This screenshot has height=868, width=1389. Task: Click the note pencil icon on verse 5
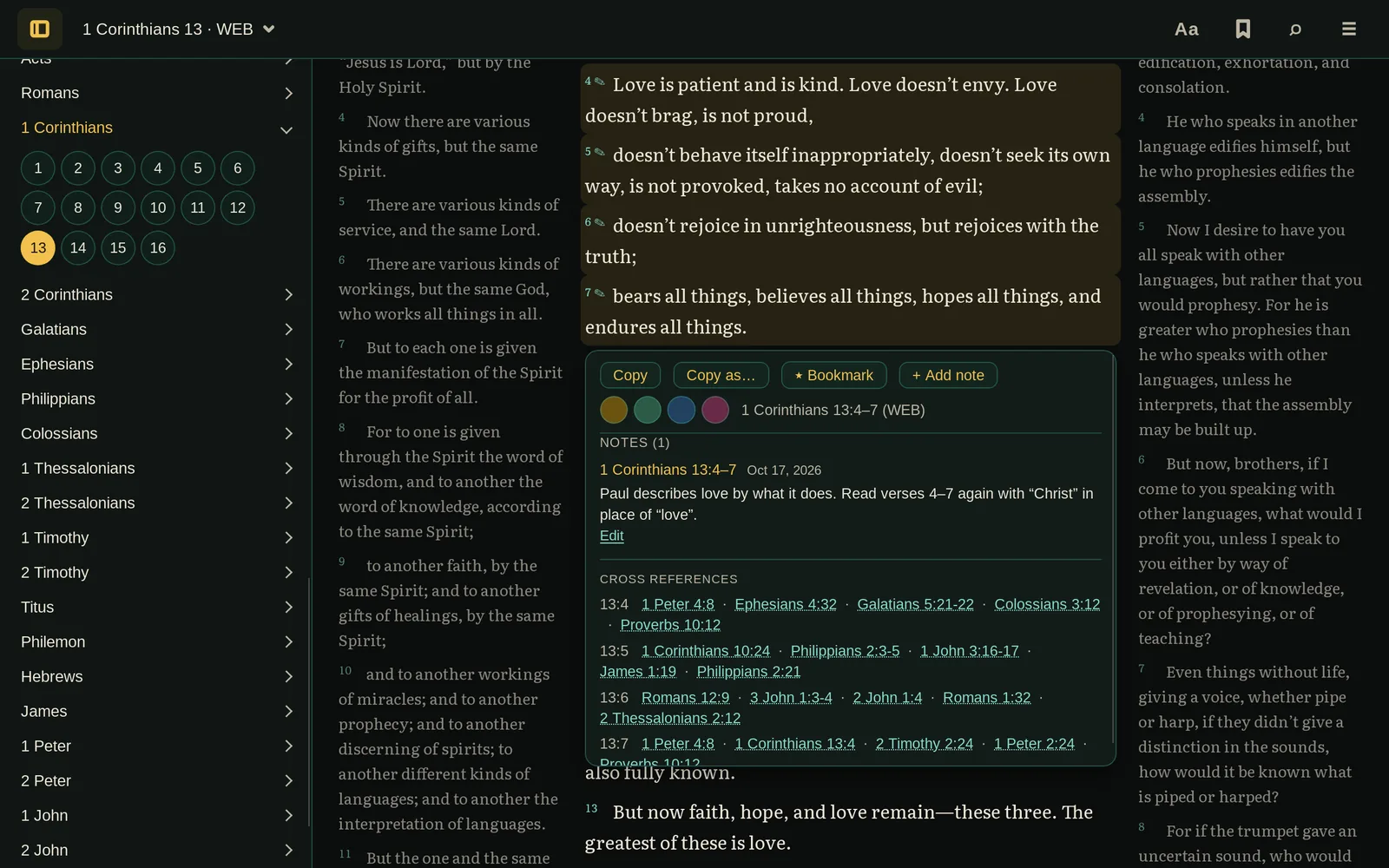(x=600, y=152)
